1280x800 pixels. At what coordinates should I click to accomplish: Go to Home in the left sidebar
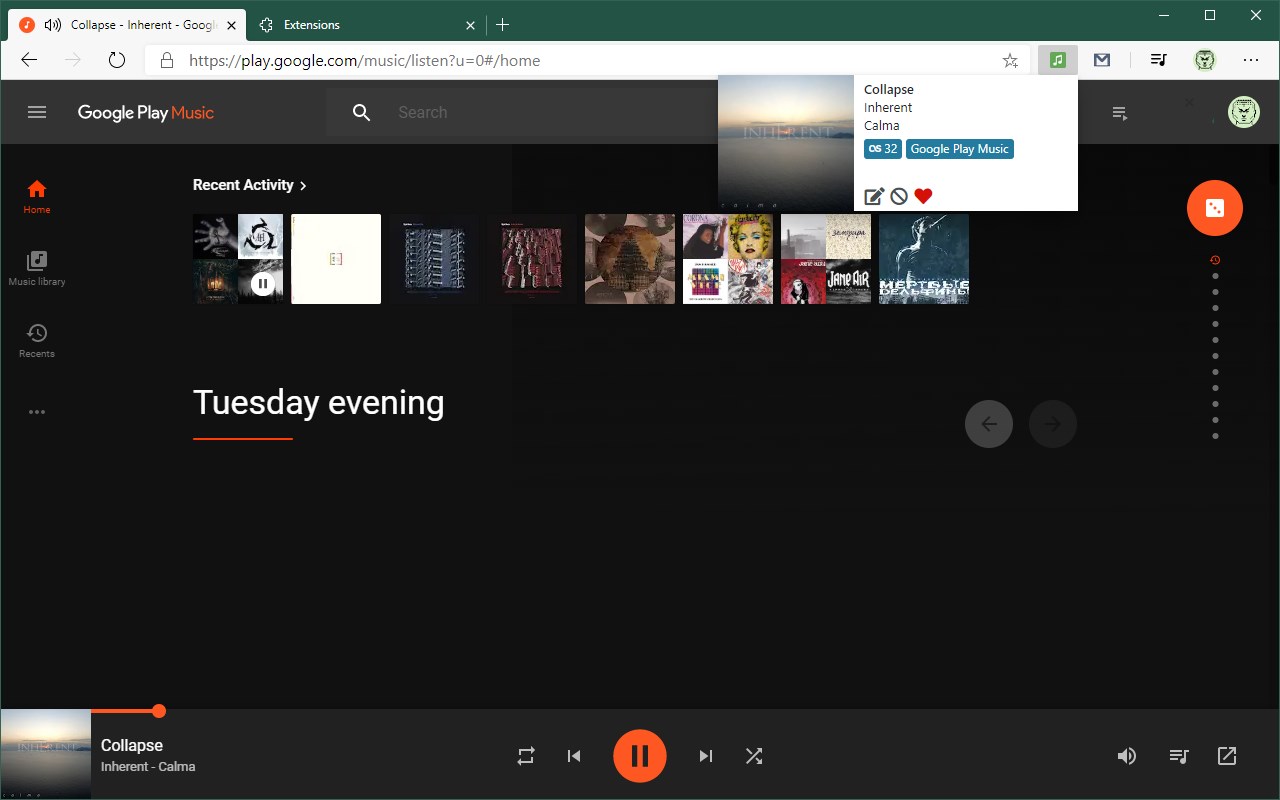[x=37, y=196]
